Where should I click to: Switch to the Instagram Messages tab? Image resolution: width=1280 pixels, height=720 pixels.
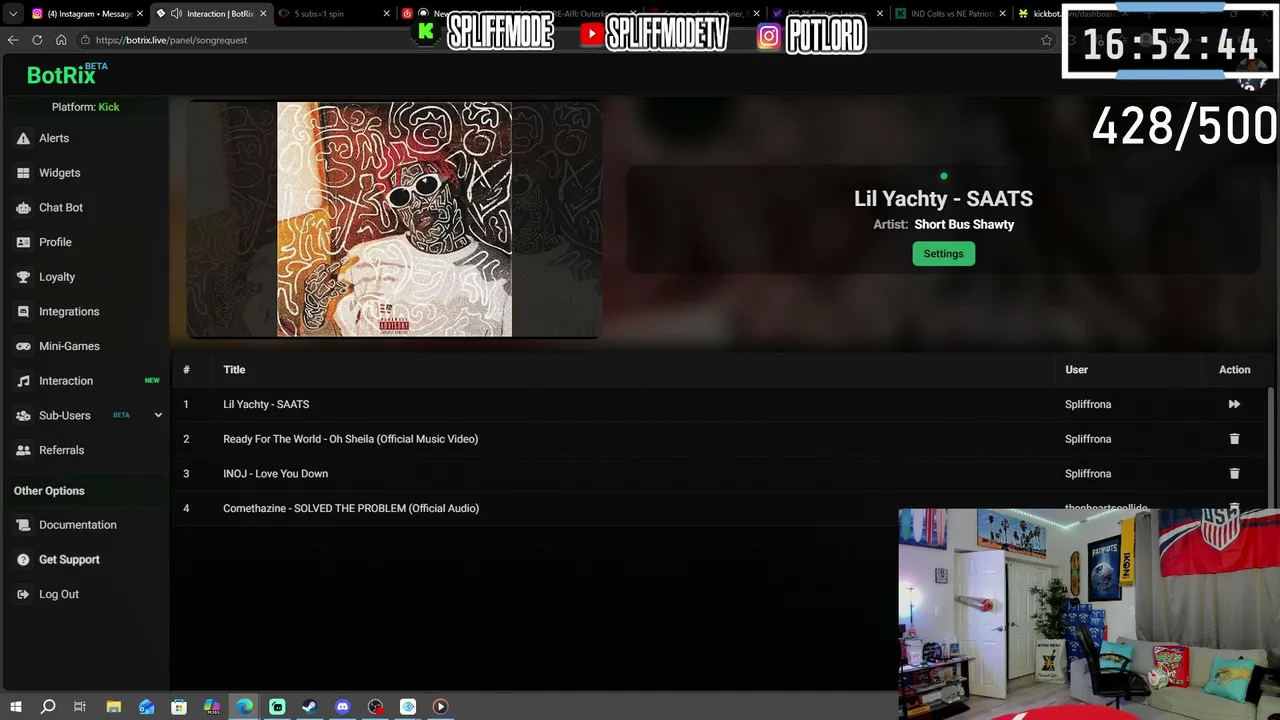[x=88, y=14]
